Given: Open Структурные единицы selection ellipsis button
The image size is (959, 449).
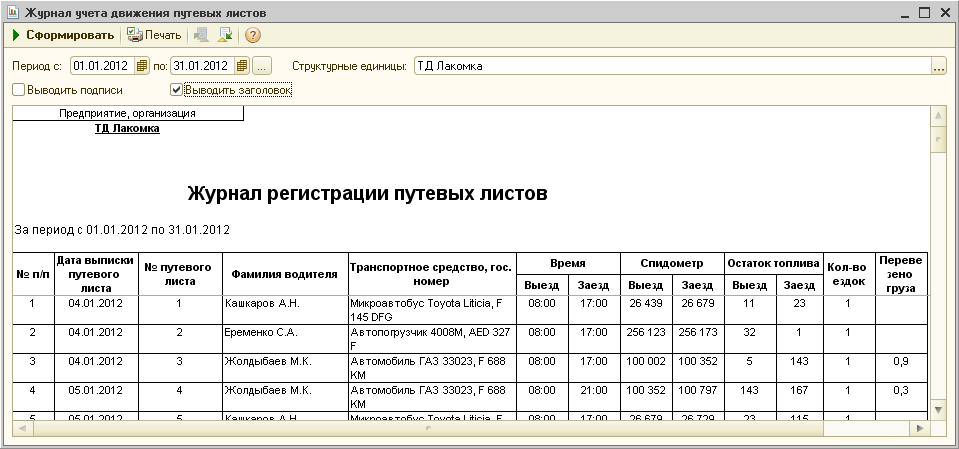Looking at the screenshot, I should point(938,67).
